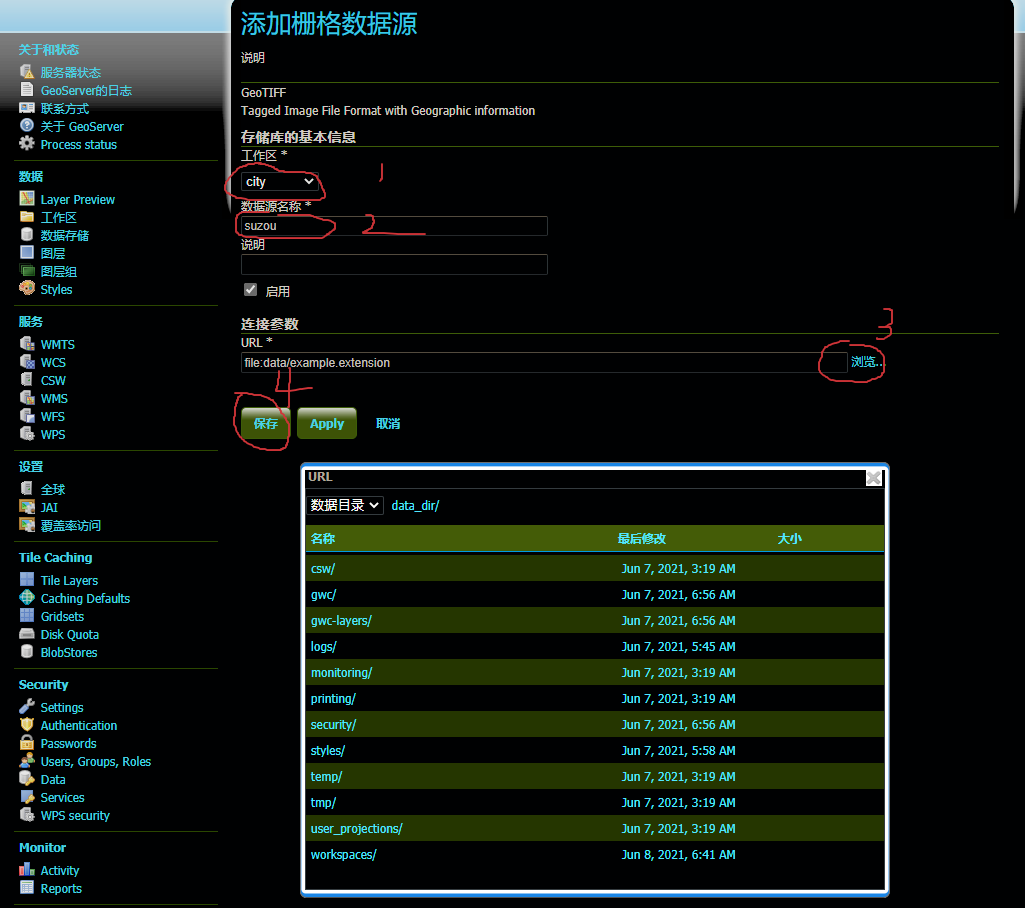Click the data_dir/ breadcrumb link
Image resolution: width=1025 pixels, height=908 pixels.
[x=415, y=505]
